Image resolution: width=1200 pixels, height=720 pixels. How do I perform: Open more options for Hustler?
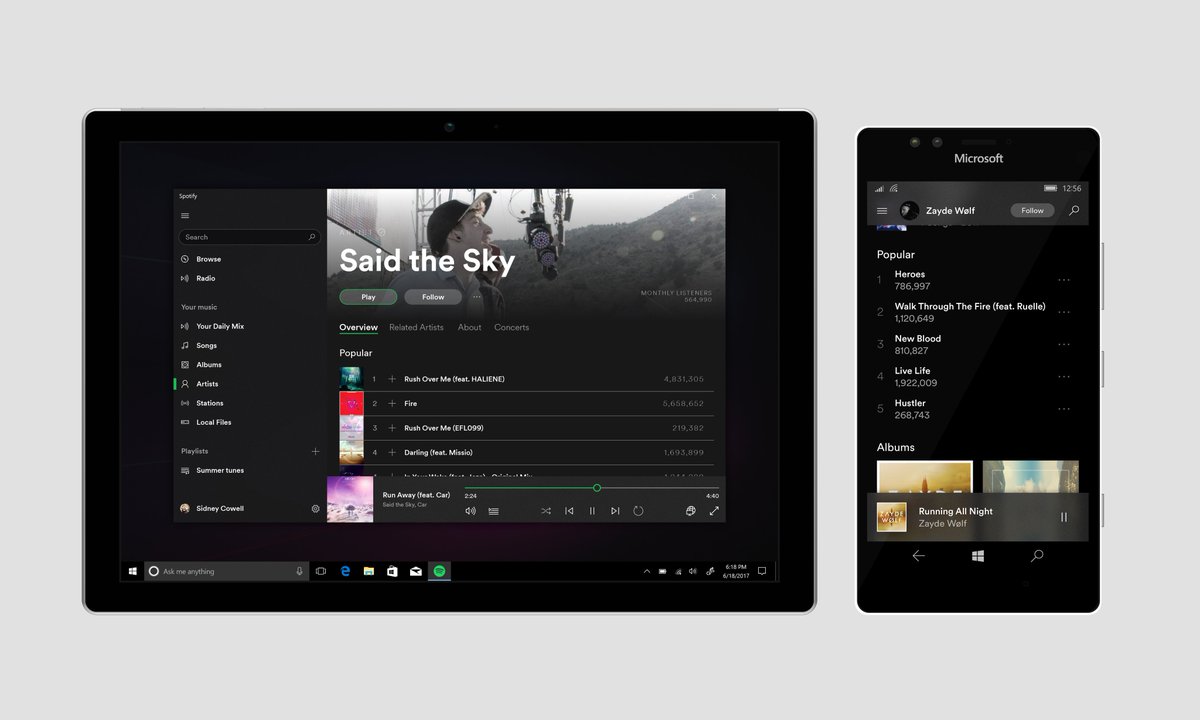tap(1064, 408)
